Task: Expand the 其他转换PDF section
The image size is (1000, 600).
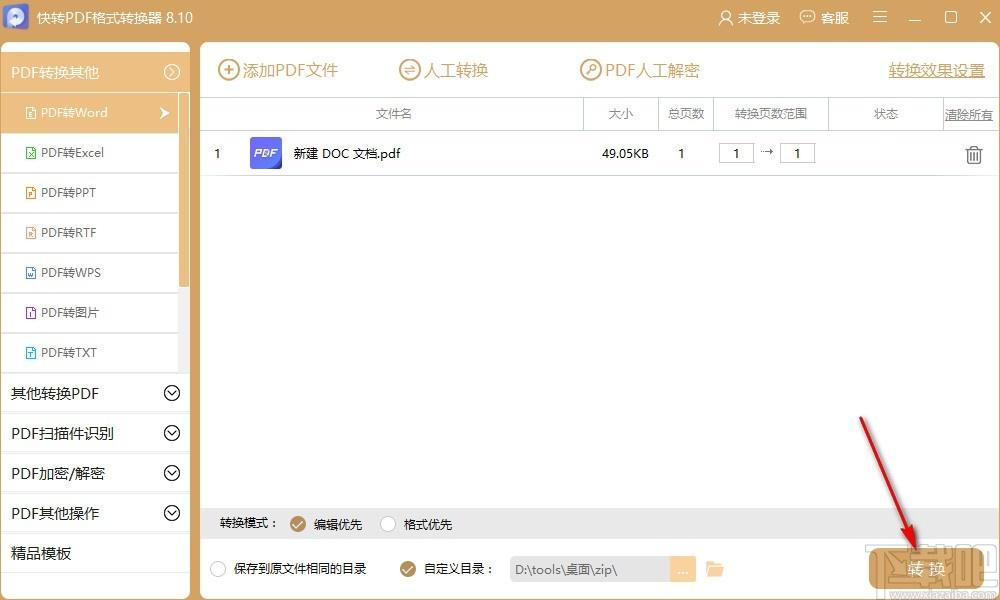Action: click(172, 393)
